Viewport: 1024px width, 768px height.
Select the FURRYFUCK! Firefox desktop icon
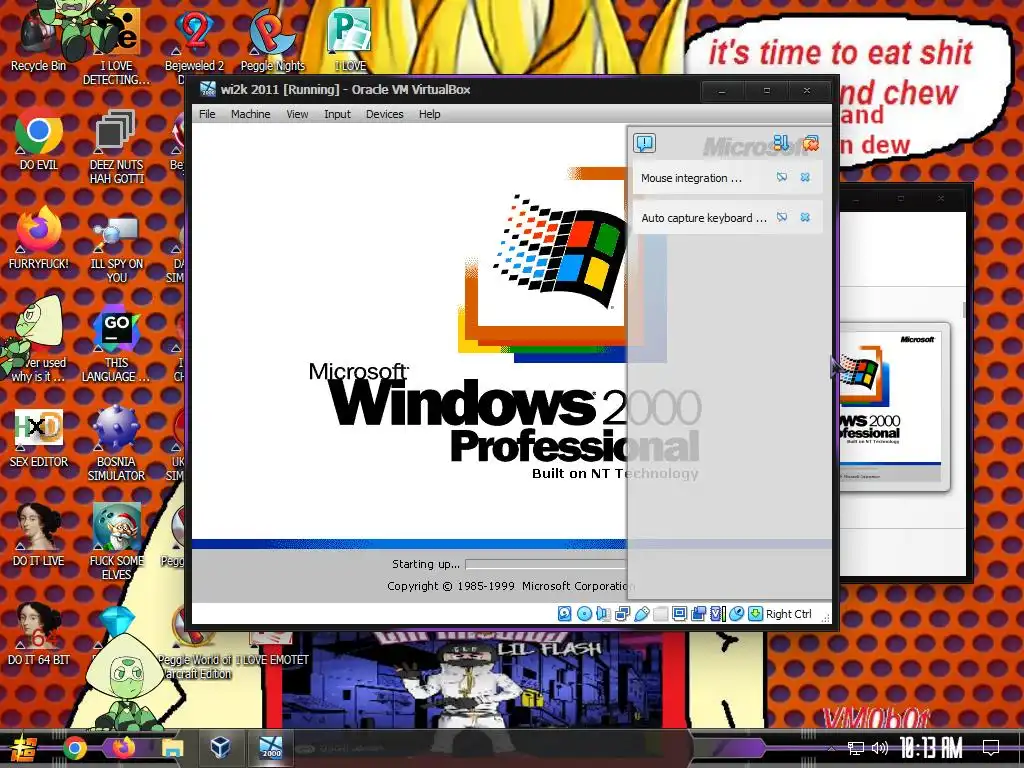[x=39, y=238]
